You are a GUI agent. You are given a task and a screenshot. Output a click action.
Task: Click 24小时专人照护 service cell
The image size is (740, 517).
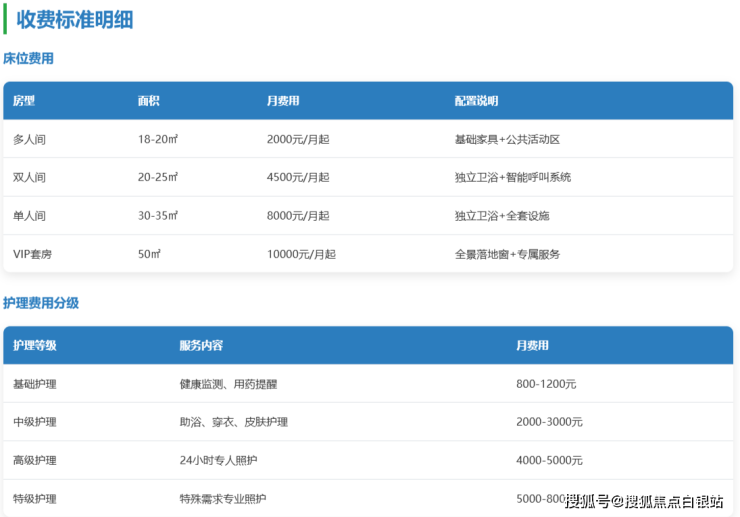[219, 460]
